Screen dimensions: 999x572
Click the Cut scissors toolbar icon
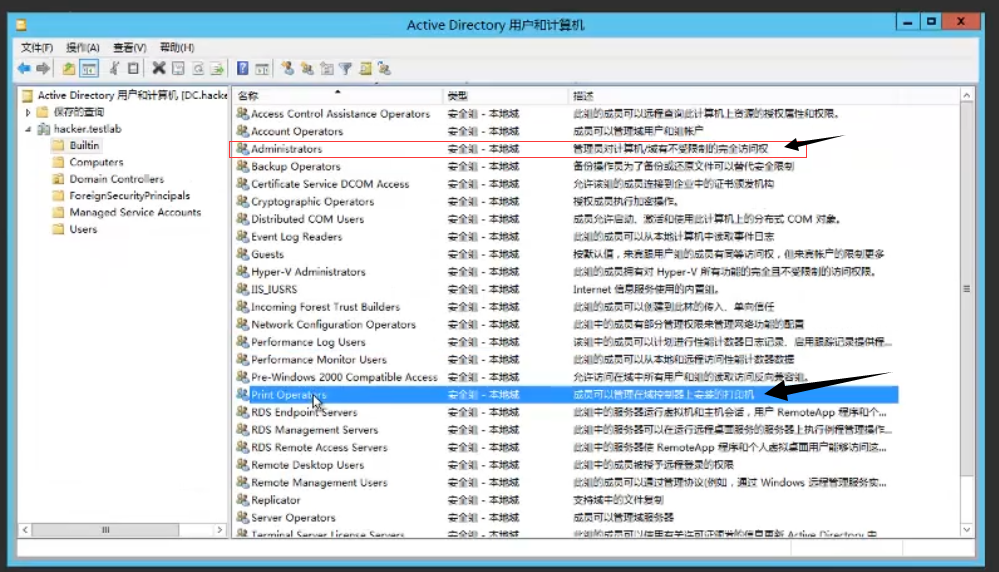coord(114,68)
